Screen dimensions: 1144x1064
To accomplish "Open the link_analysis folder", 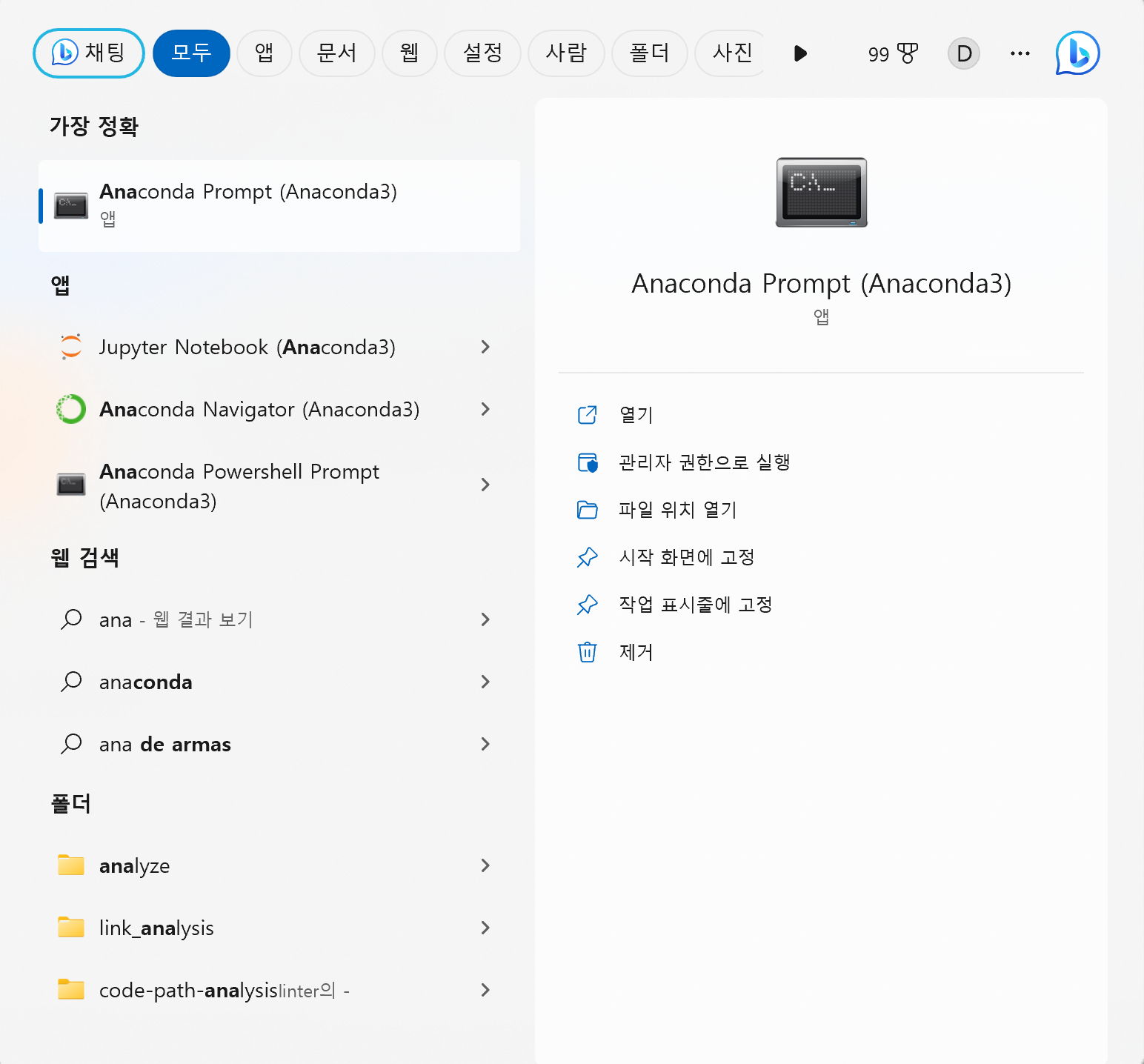I will point(156,928).
